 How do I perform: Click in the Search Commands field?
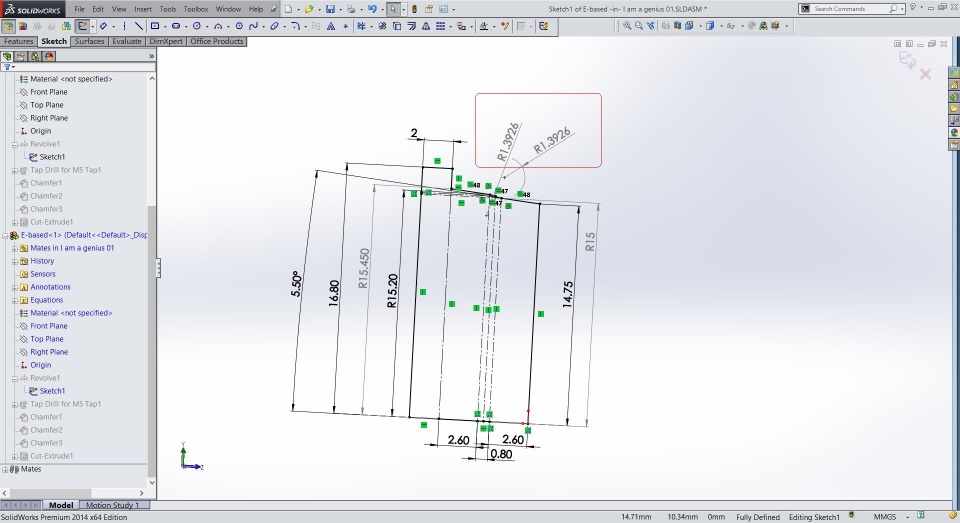click(x=850, y=9)
